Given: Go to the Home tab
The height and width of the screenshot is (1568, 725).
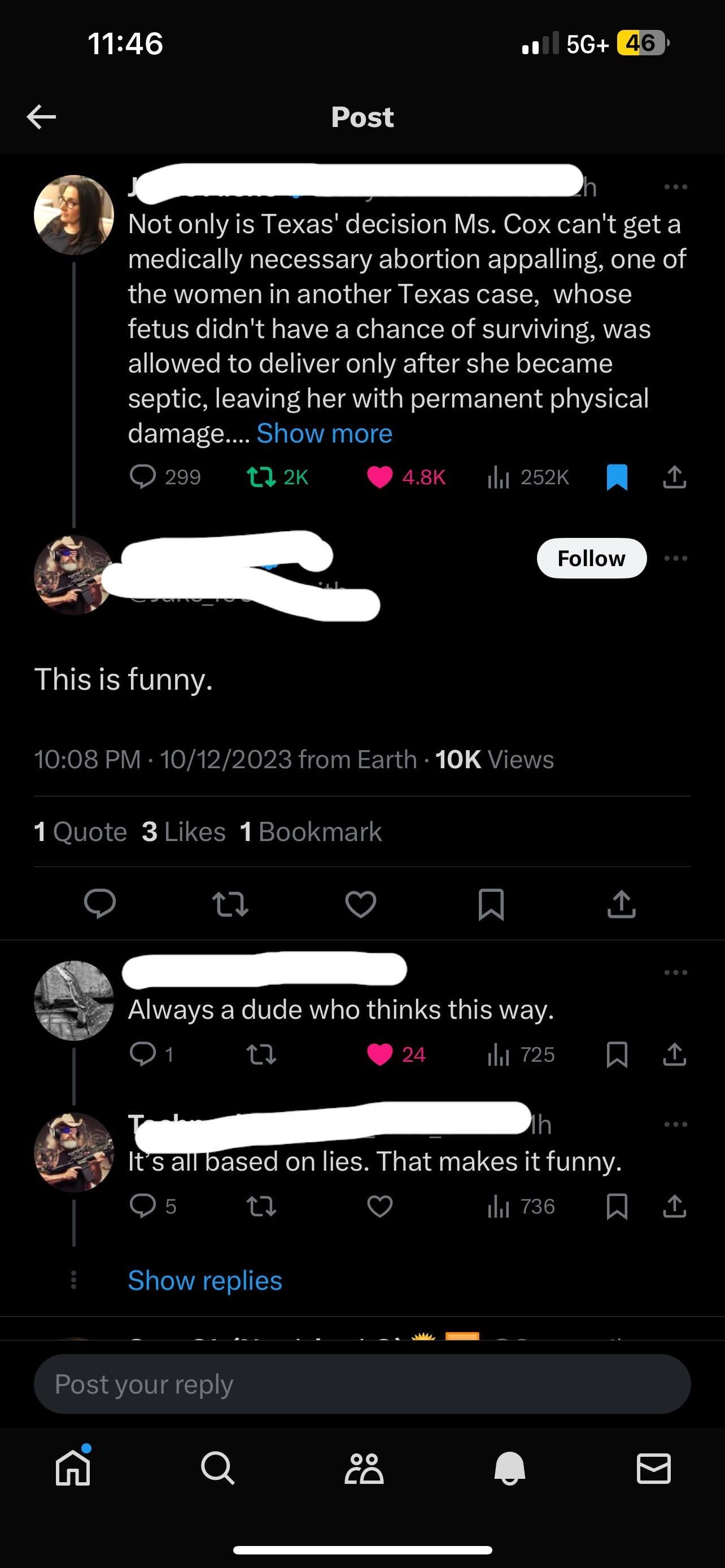Looking at the screenshot, I should (x=73, y=1468).
